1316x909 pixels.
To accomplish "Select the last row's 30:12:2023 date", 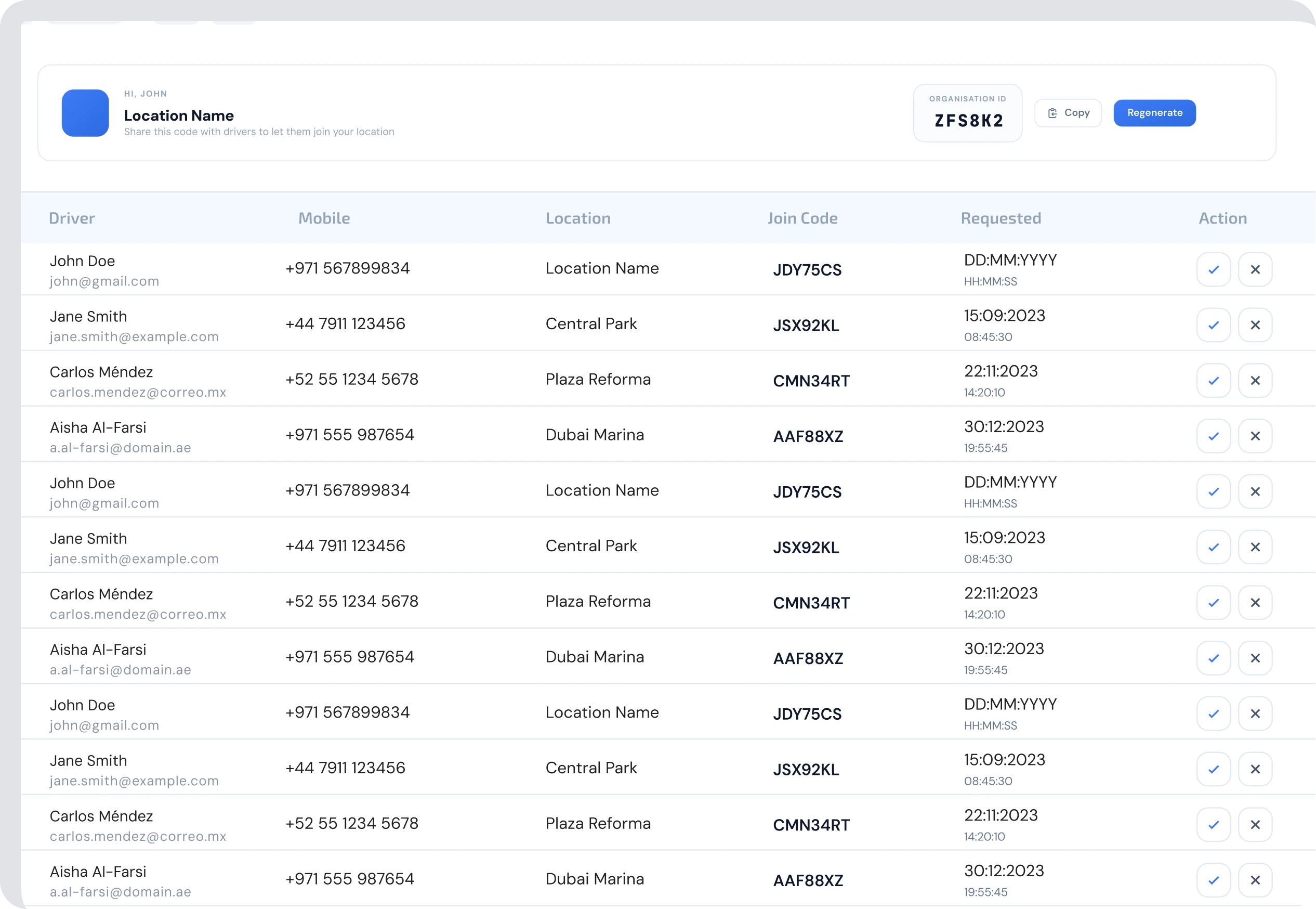I will (1004, 871).
